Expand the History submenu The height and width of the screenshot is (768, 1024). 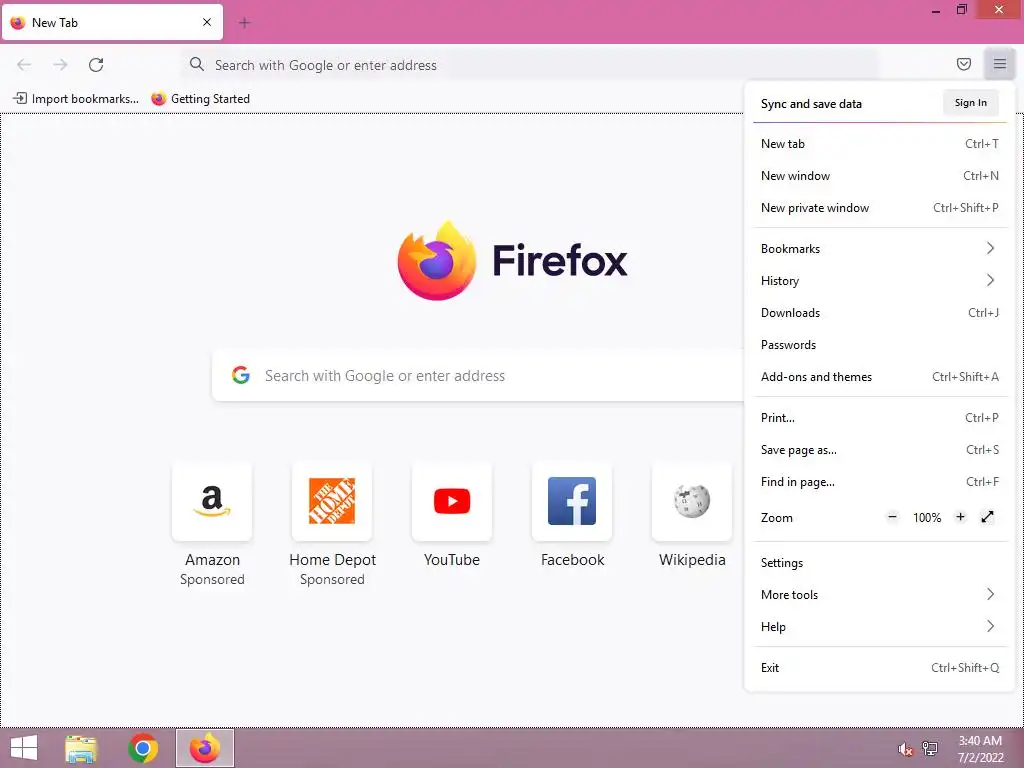click(x=880, y=281)
